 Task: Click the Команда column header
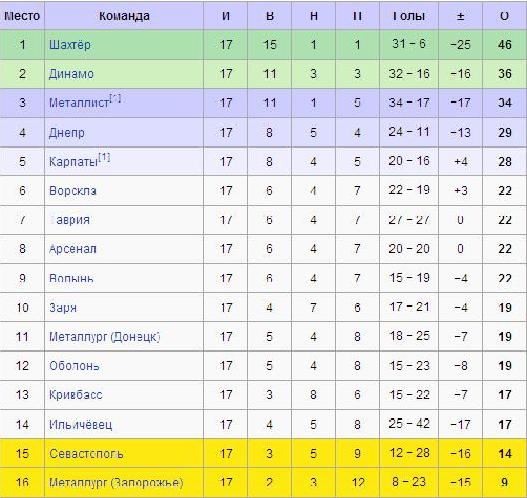124,16
